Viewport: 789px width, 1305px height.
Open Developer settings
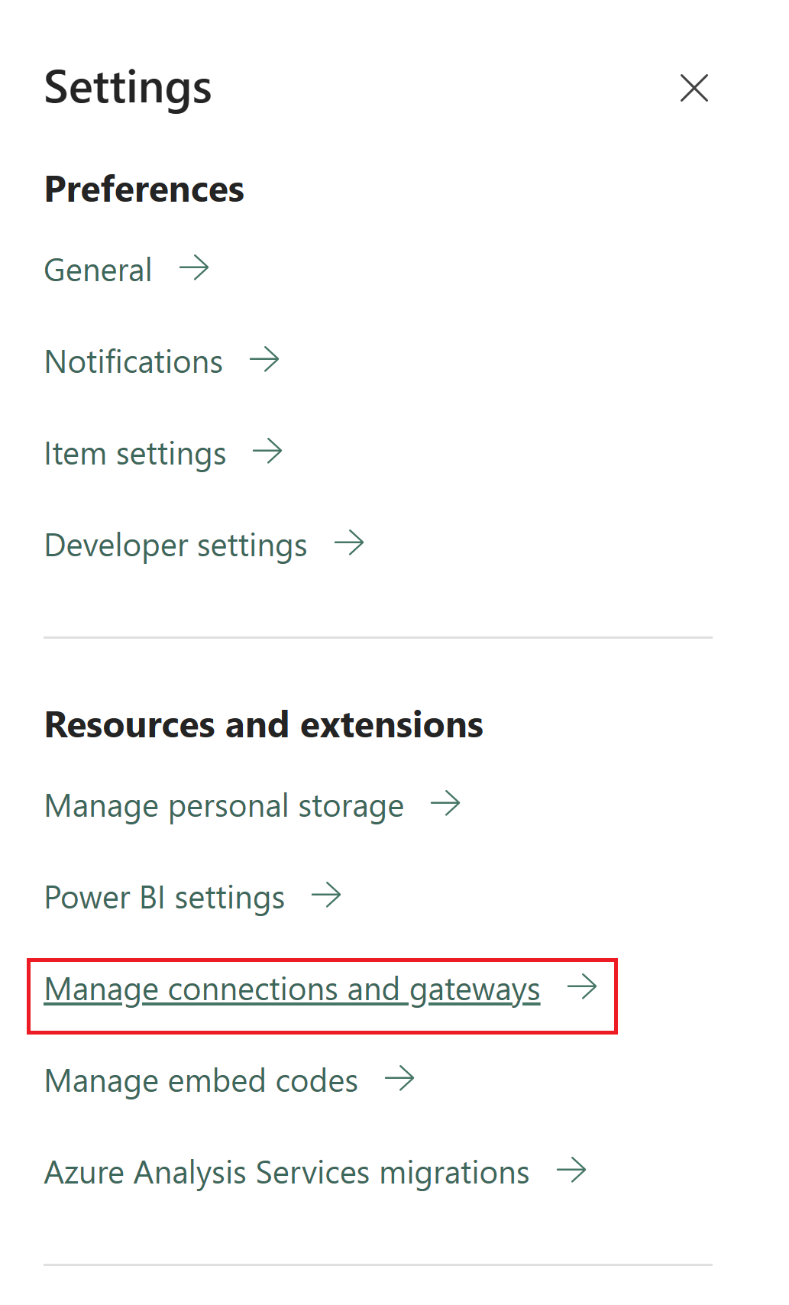175,543
